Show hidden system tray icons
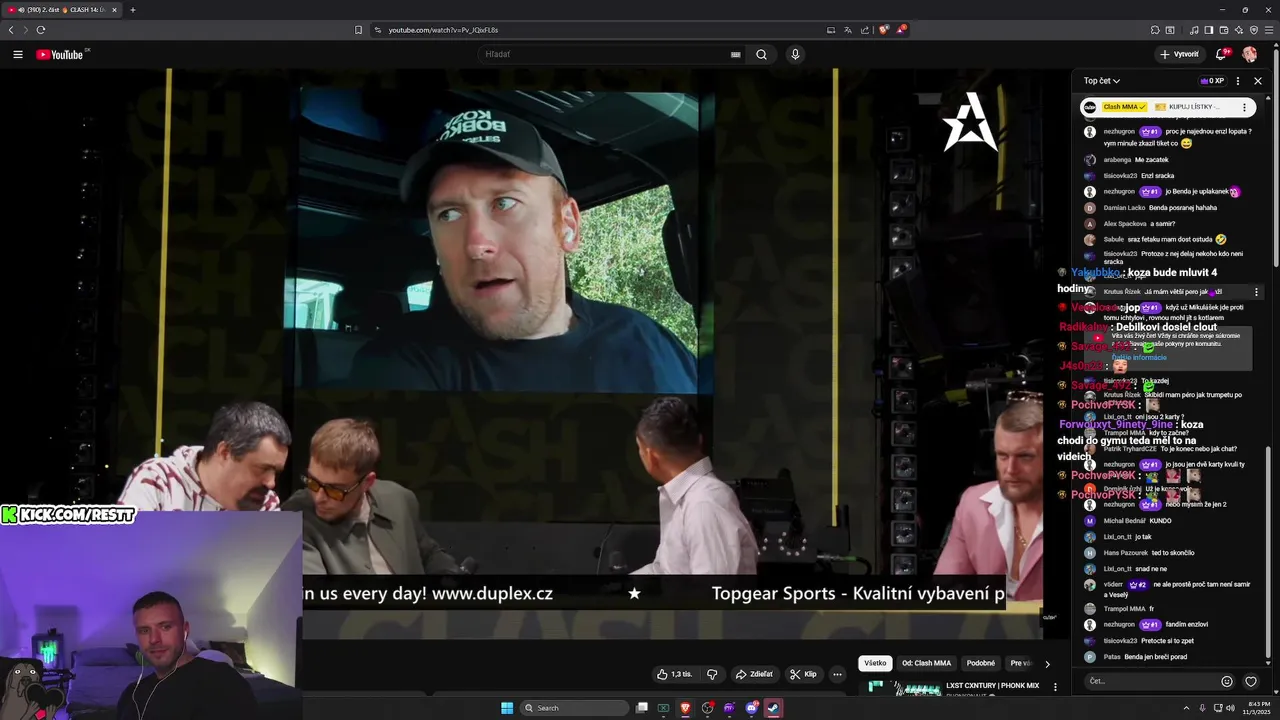The height and width of the screenshot is (720, 1280). (x=1186, y=708)
